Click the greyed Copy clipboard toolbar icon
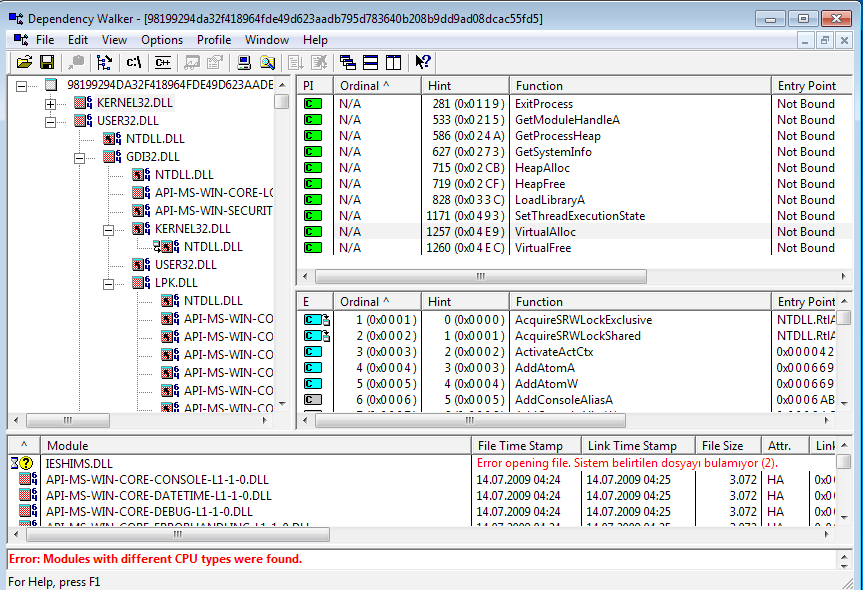The width and height of the screenshot is (864, 590). [x=75, y=62]
